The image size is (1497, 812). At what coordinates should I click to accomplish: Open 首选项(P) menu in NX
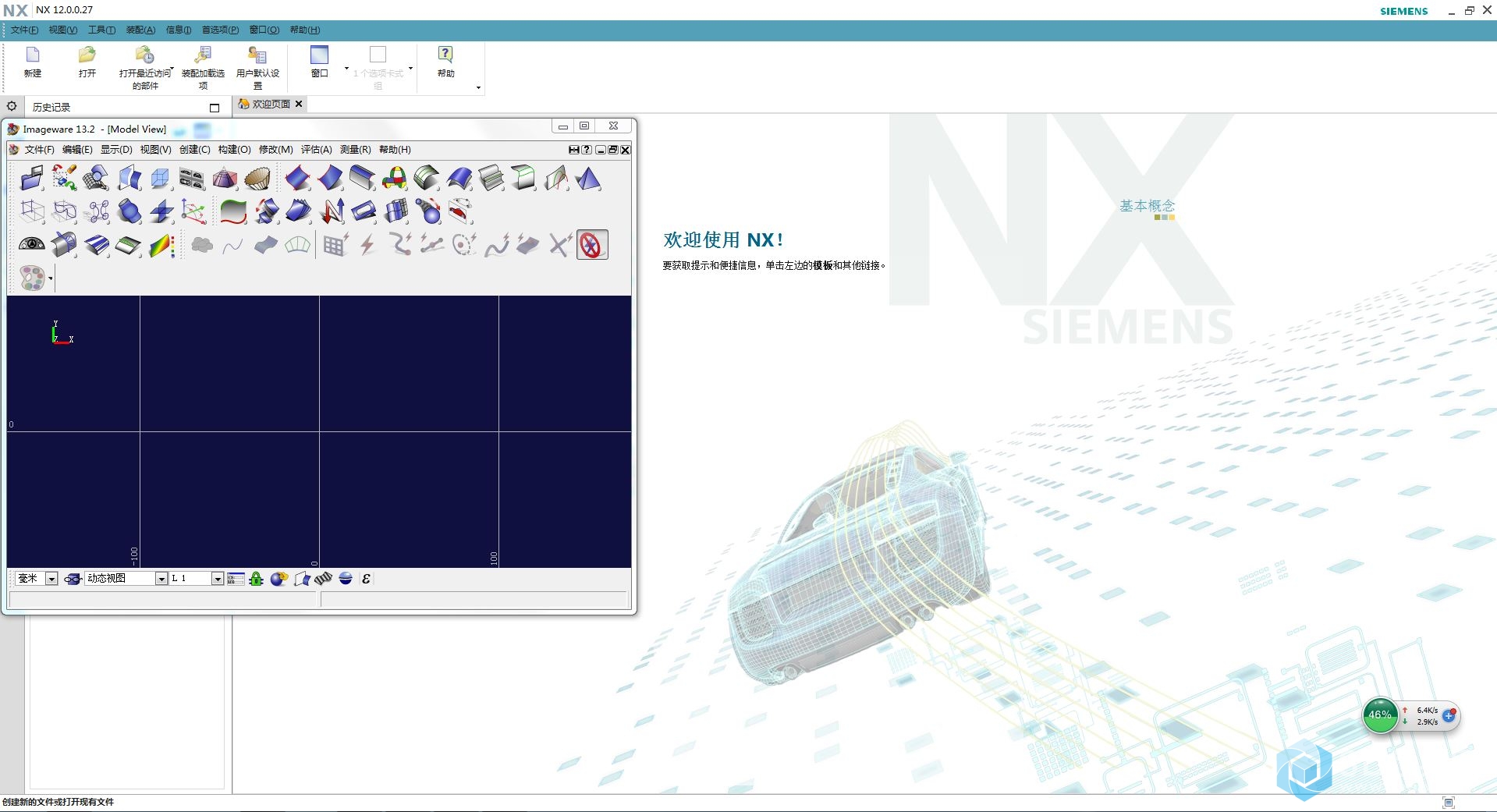coord(220,30)
